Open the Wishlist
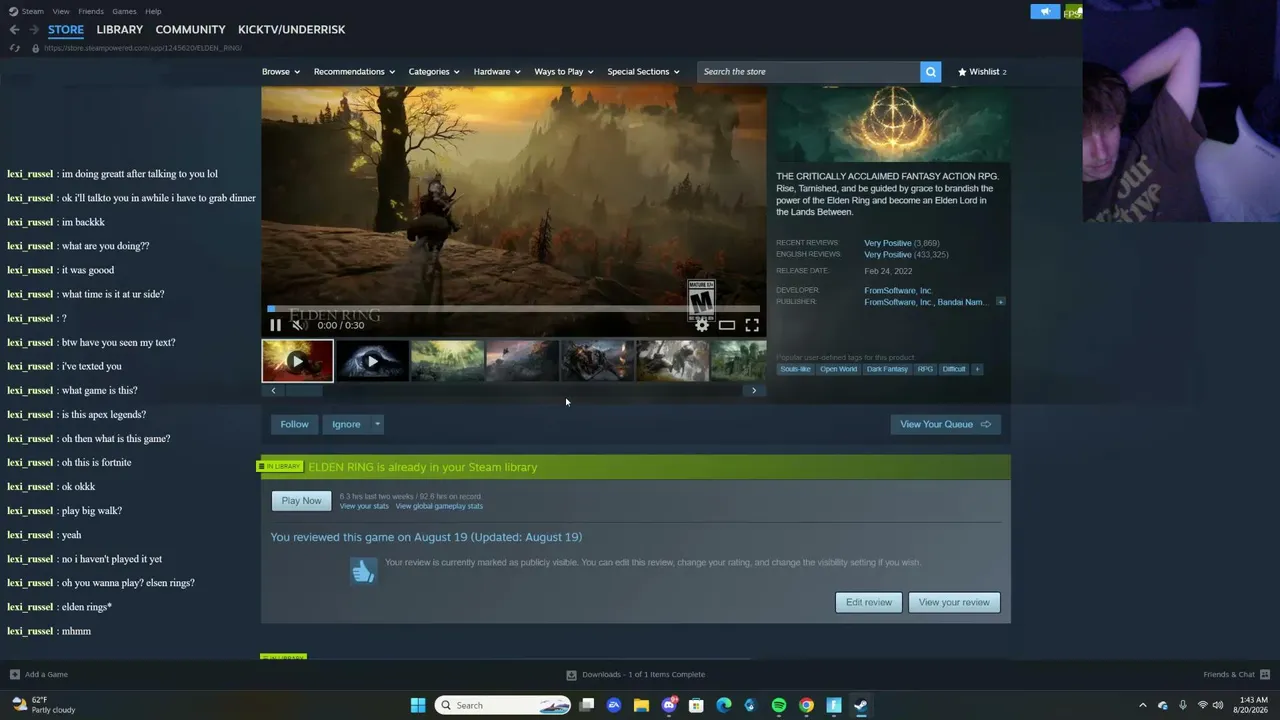The width and height of the screenshot is (1280, 720). click(x=982, y=72)
